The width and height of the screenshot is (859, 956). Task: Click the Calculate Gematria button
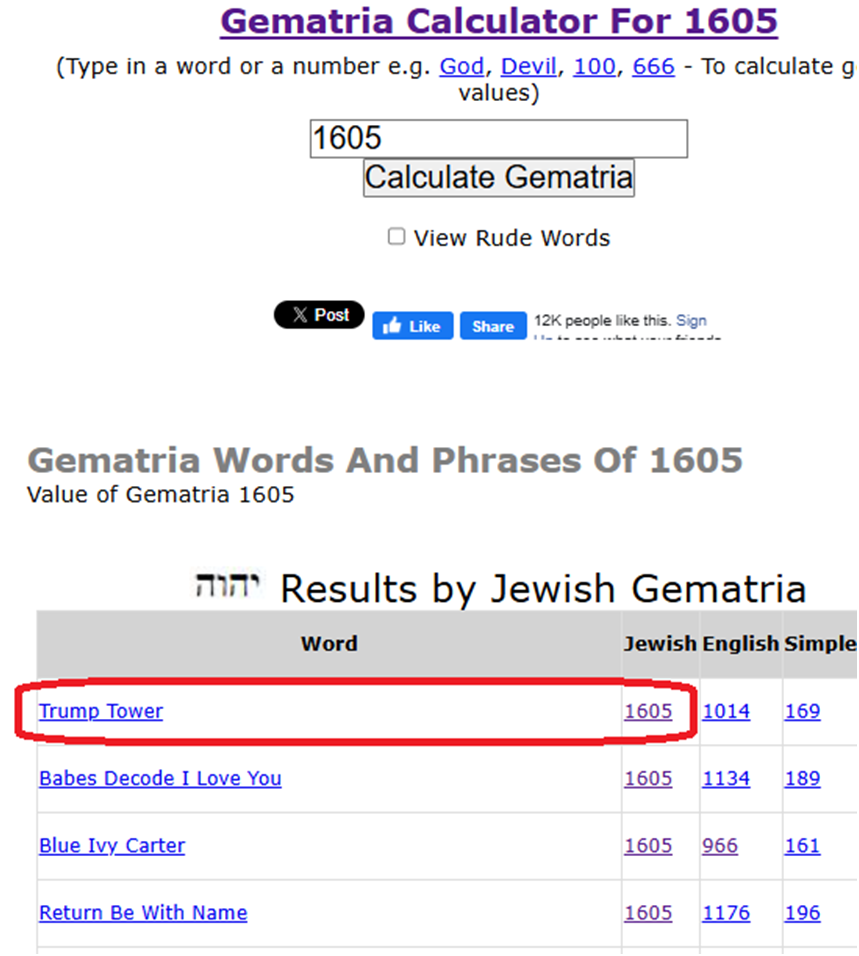point(499,178)
